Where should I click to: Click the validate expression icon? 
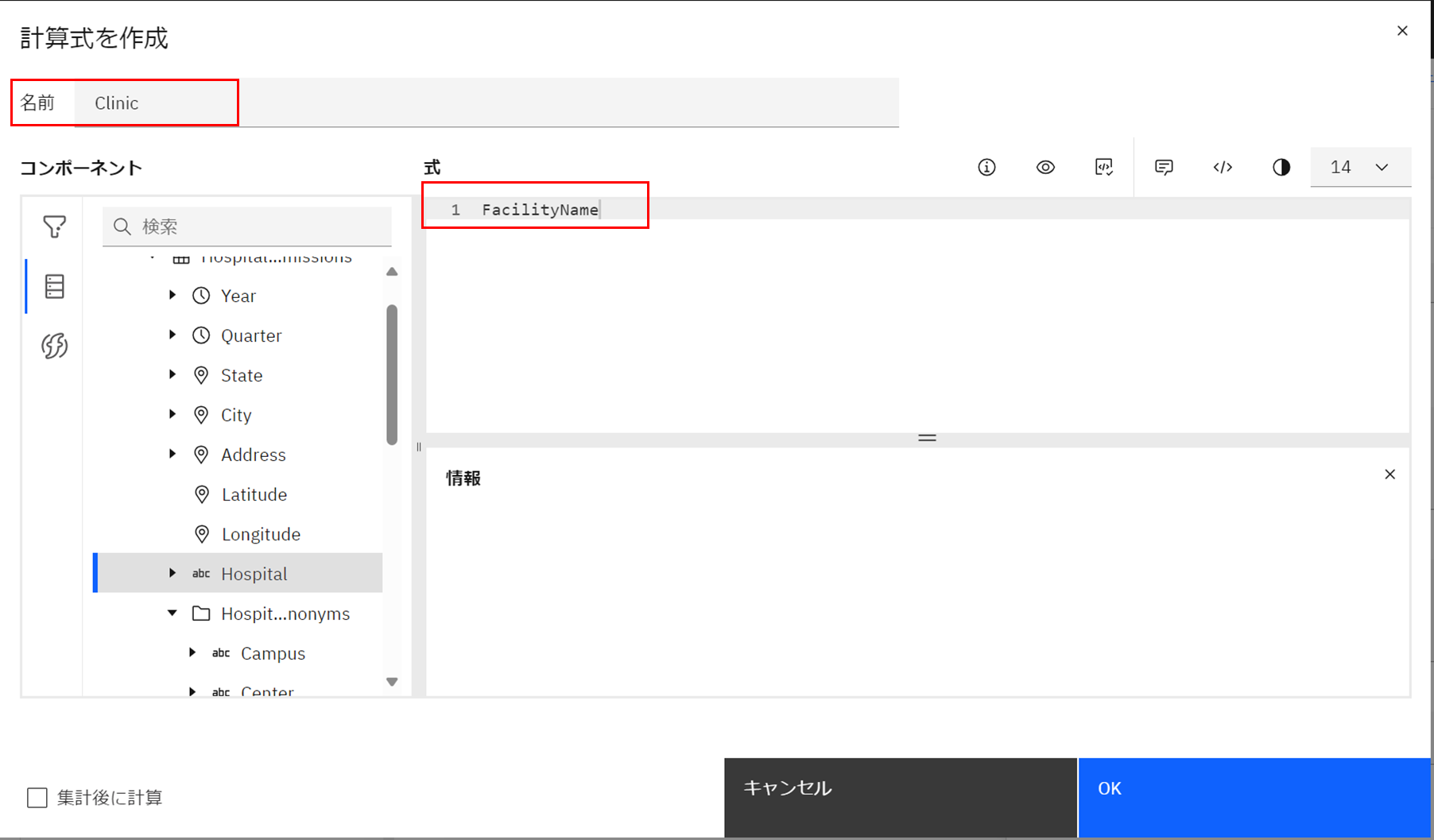(1104, 167)
